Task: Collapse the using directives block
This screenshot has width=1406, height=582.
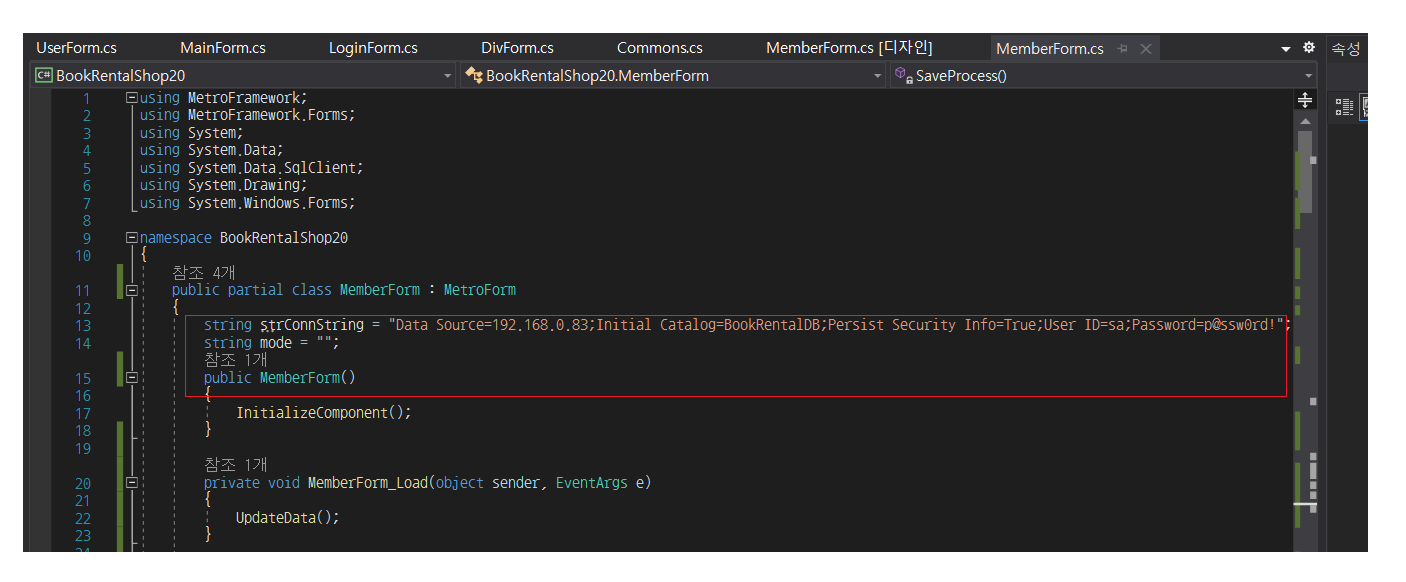Action: (x=131, y=98)
